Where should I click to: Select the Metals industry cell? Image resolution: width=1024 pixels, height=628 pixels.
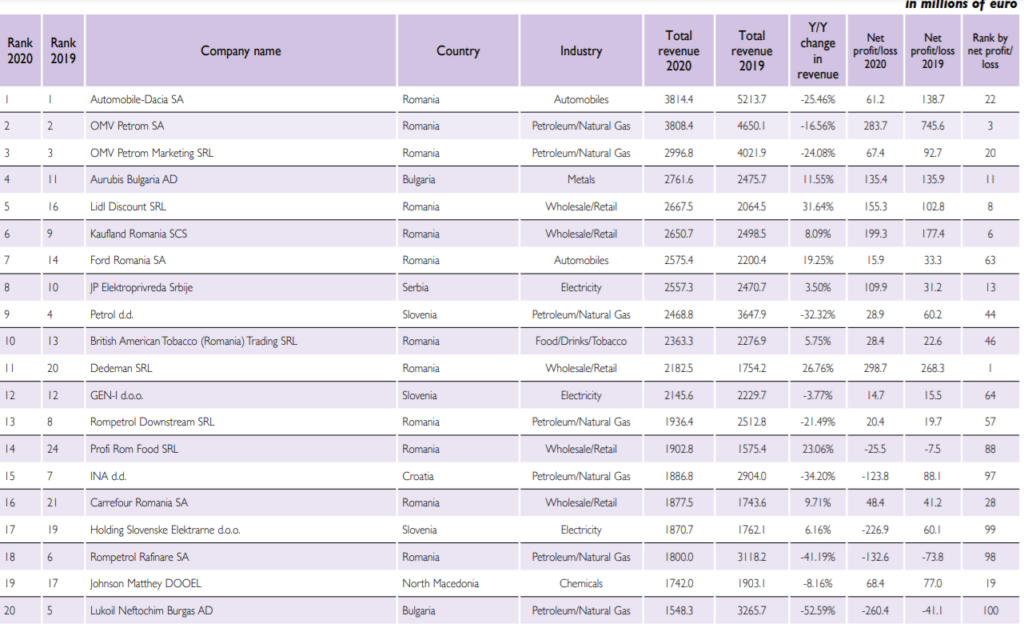[581, 180]
